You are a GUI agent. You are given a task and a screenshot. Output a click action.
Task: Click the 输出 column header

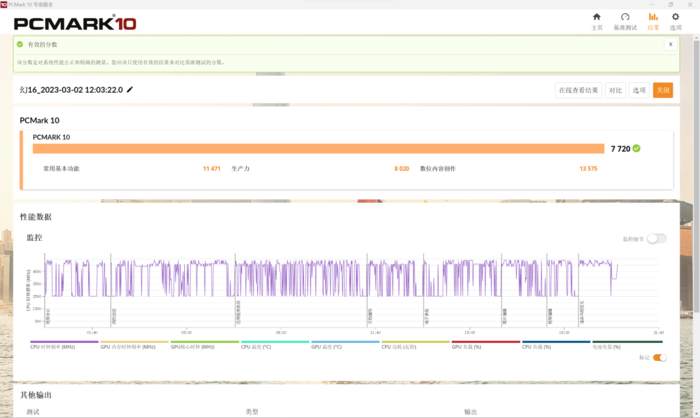[x=471, y=412]
